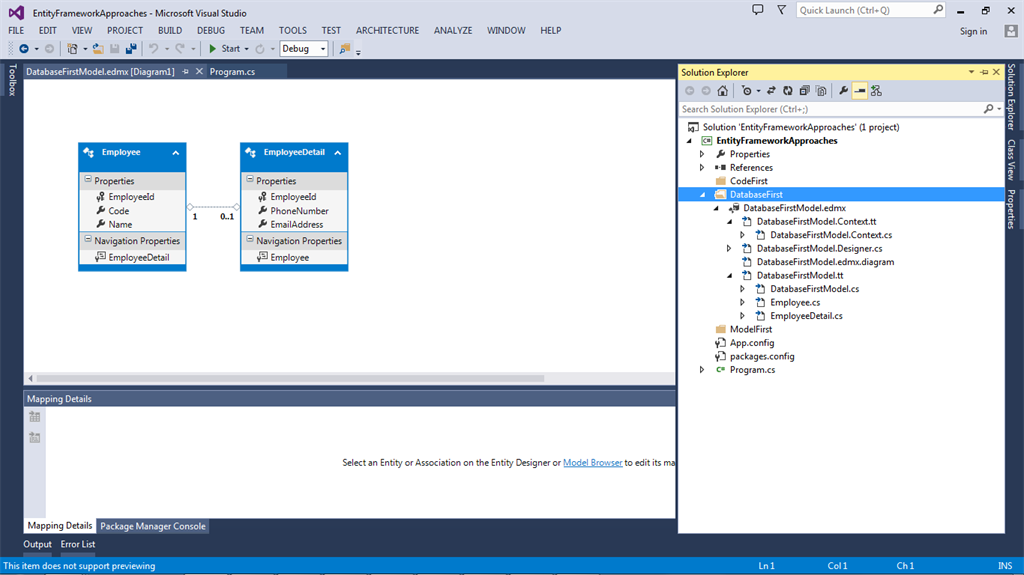Toggle the Show All Files button

click(821, 91)
